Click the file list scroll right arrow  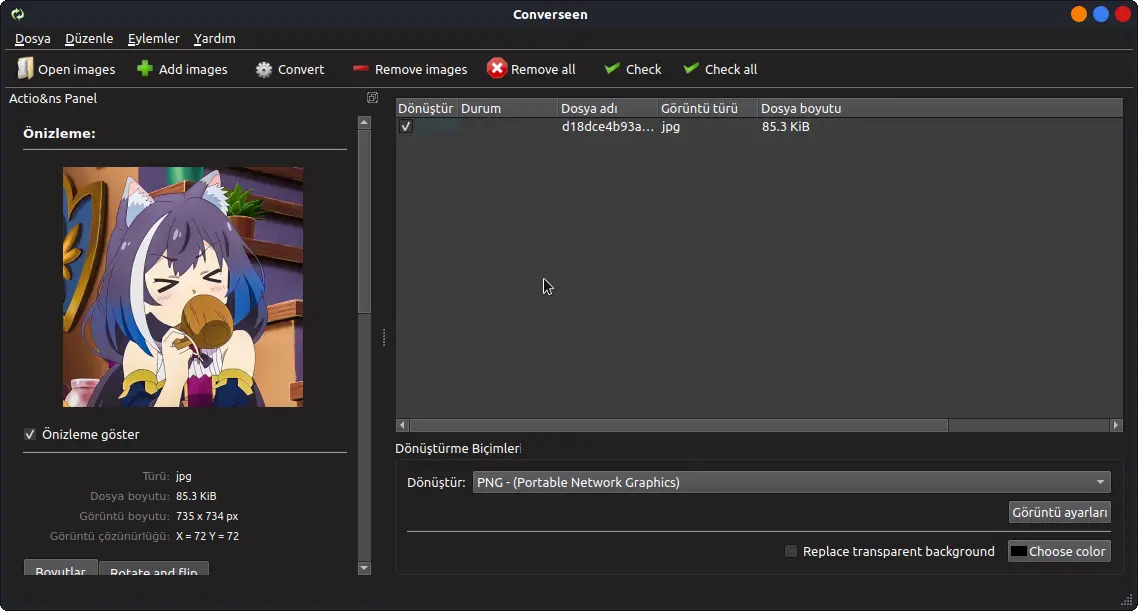[x=1116, y=425]
